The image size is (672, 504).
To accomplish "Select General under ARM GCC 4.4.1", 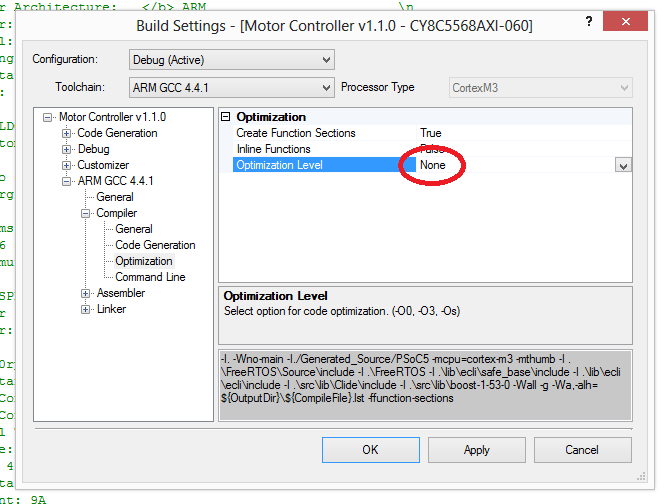I will pyautogui.click(x=115, y=197).
